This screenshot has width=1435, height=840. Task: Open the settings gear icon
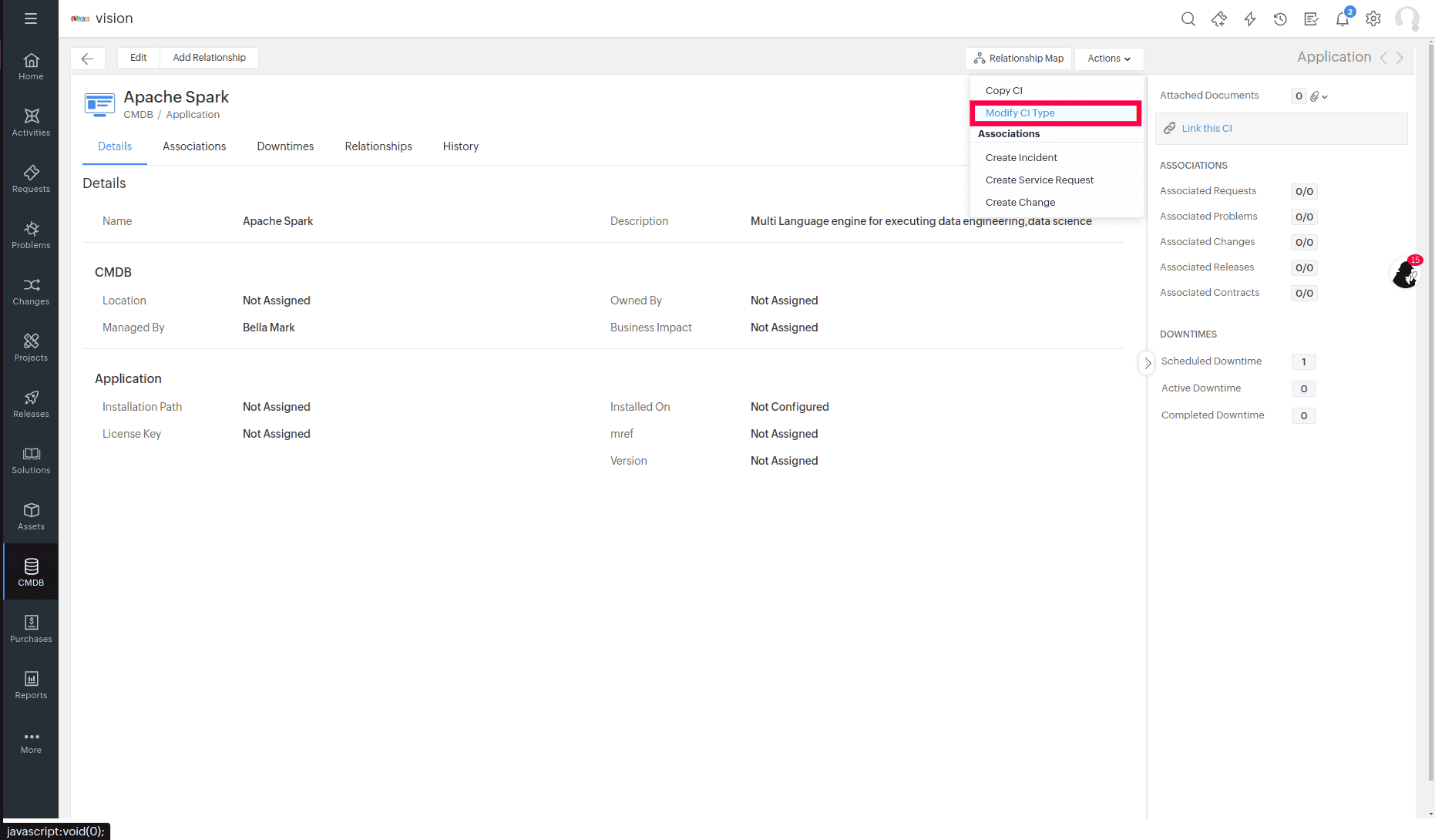coord(1373,19)
